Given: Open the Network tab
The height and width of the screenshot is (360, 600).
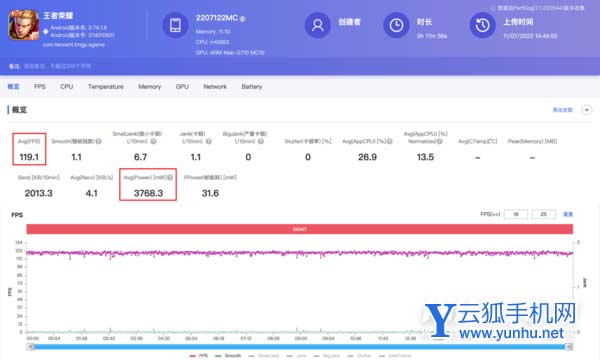Looking at the screenshot, I should click(215, 86).
